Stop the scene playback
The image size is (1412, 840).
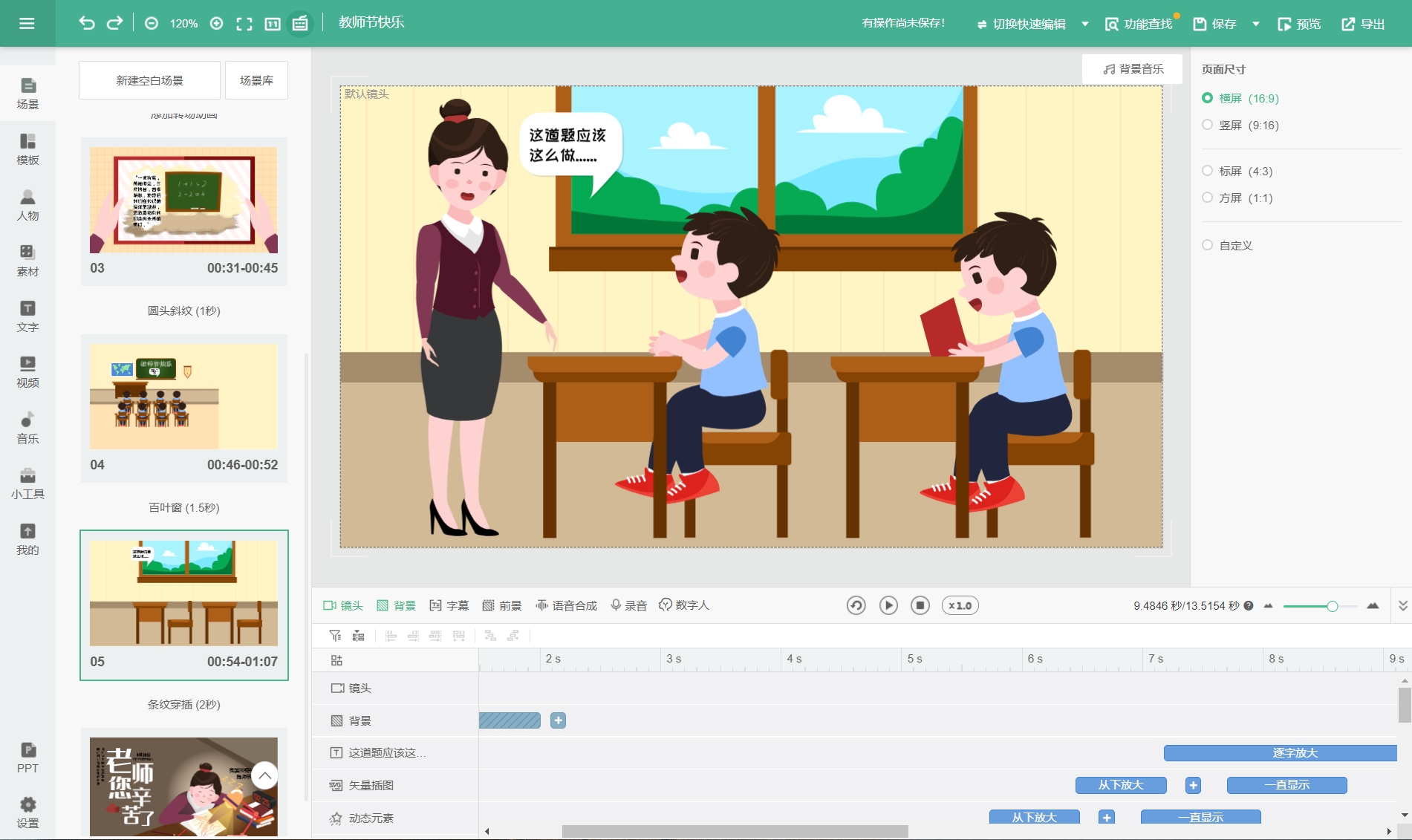(920, 605)
